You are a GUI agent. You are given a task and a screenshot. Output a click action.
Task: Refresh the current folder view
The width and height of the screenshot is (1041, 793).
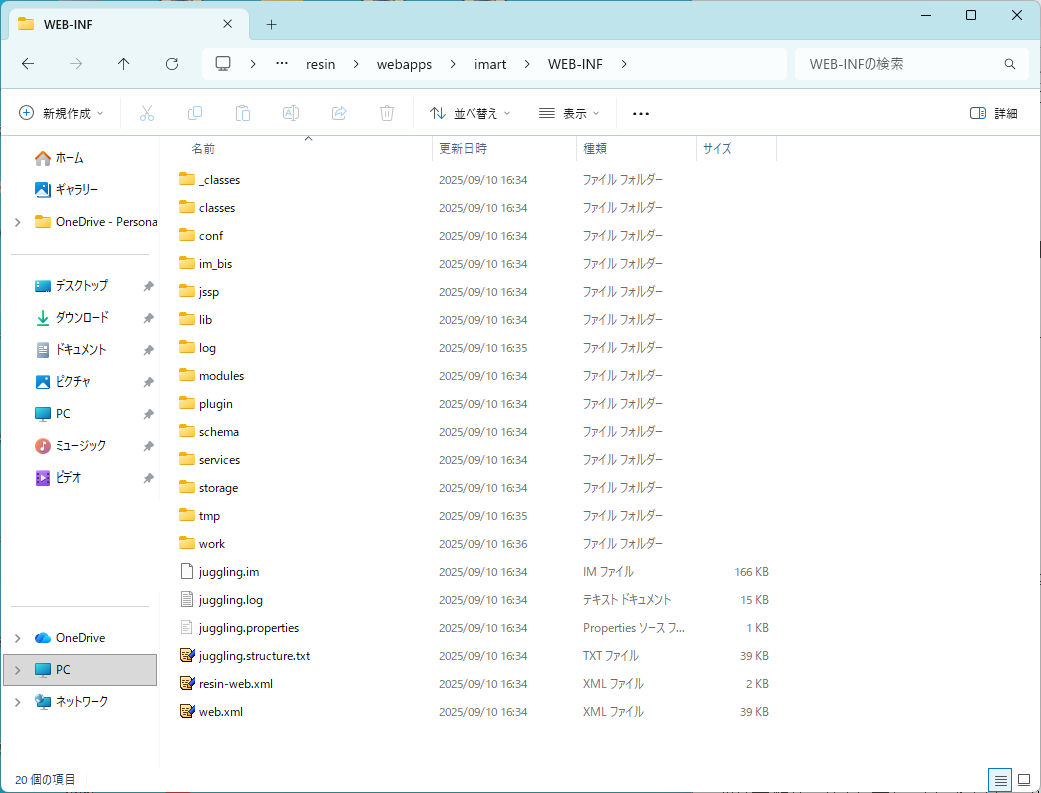tap(172, 64)
